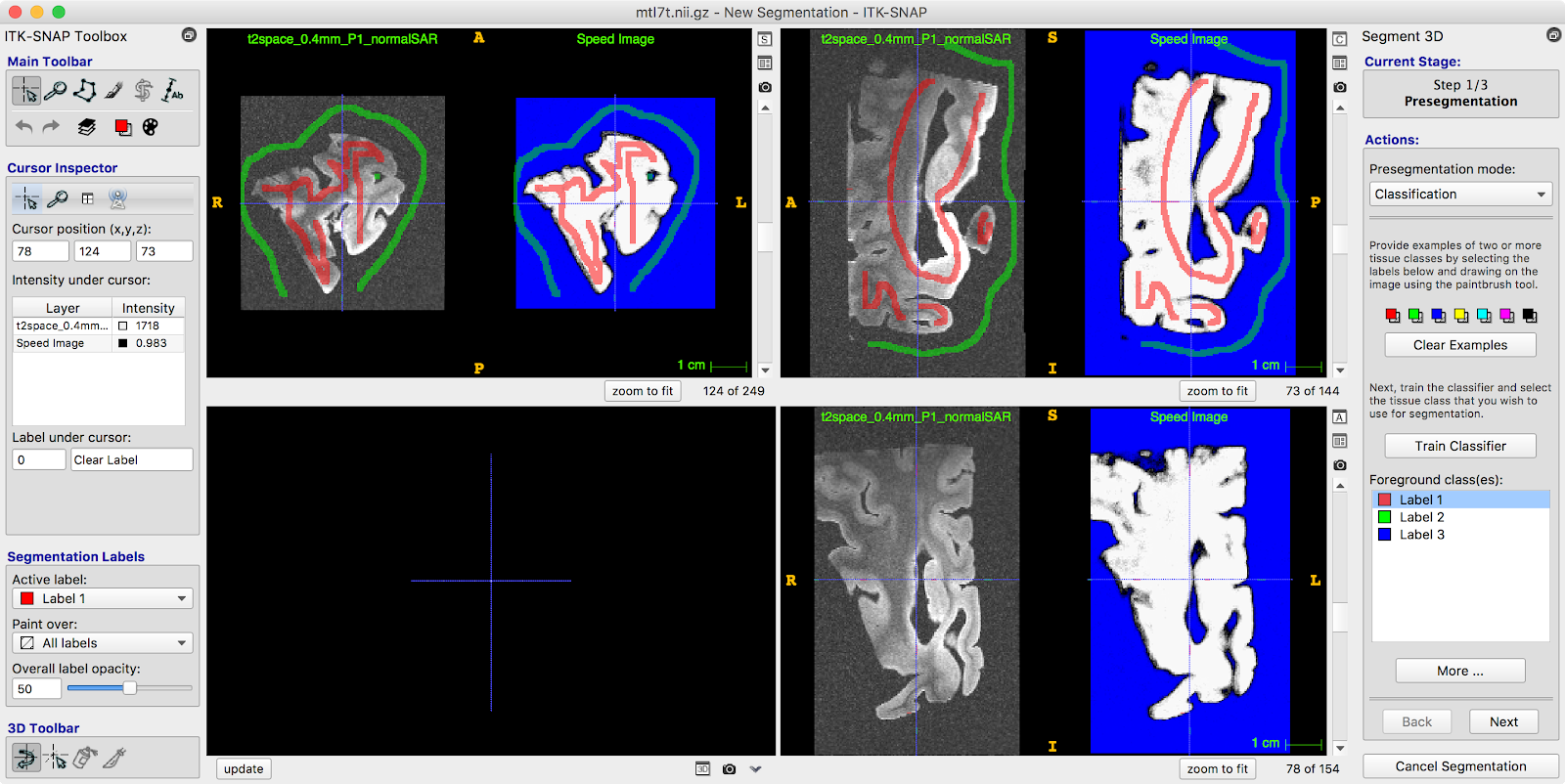1565x784 pixels.
Task: Switch Cursor Inspector to zoom inspector page
Action: [58, 198]
